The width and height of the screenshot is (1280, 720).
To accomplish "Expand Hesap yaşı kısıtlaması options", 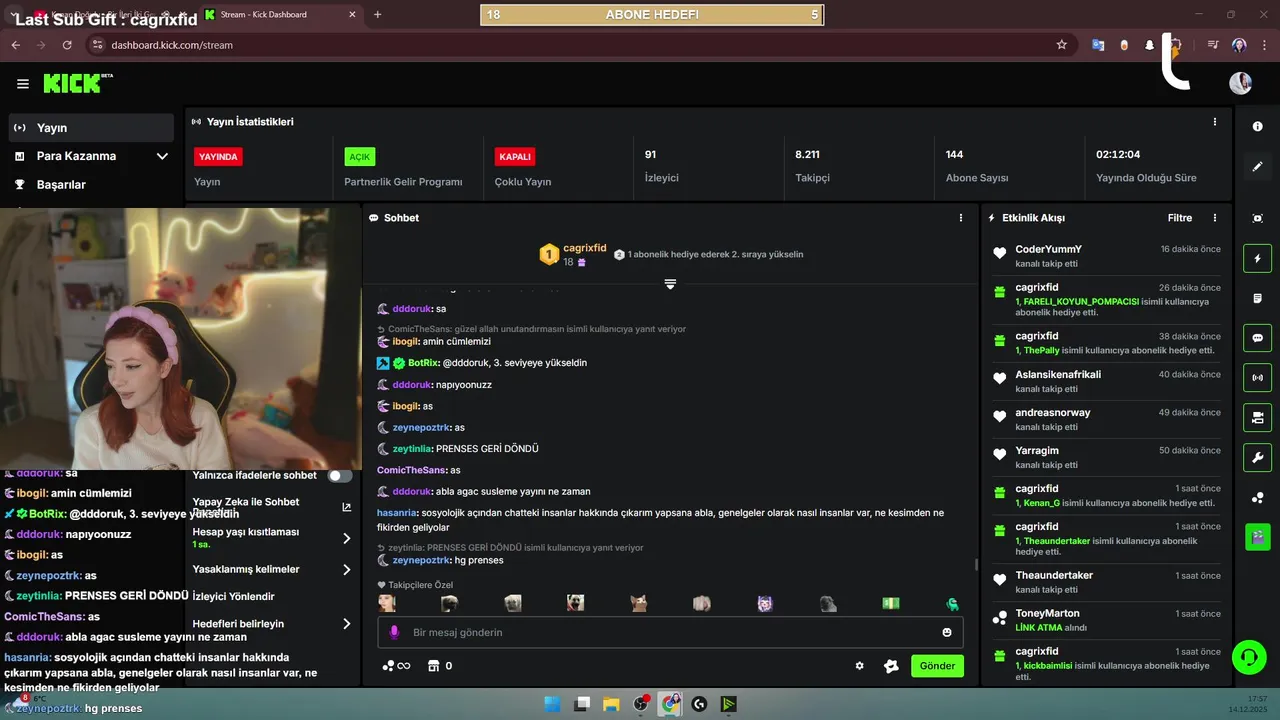I will (346, 538).
